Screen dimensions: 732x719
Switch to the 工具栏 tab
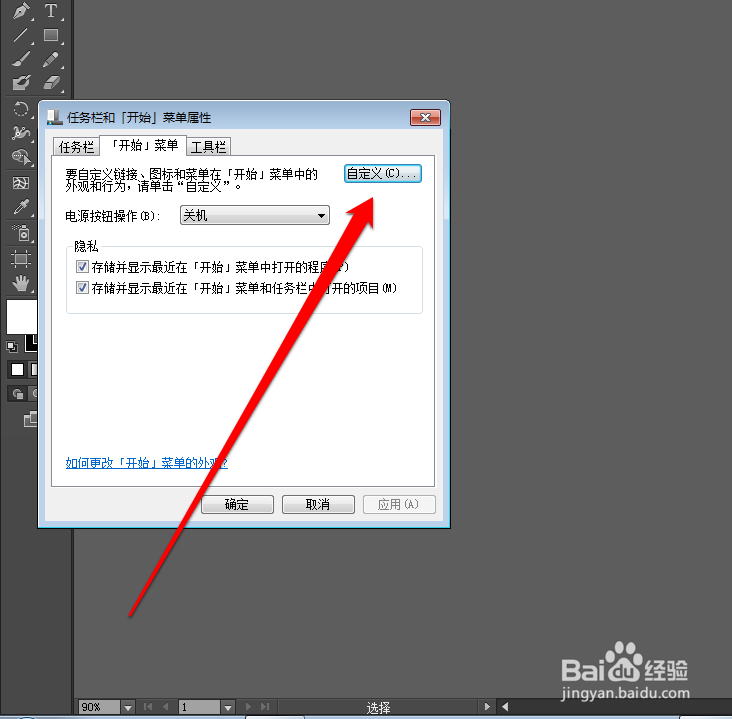208,147
